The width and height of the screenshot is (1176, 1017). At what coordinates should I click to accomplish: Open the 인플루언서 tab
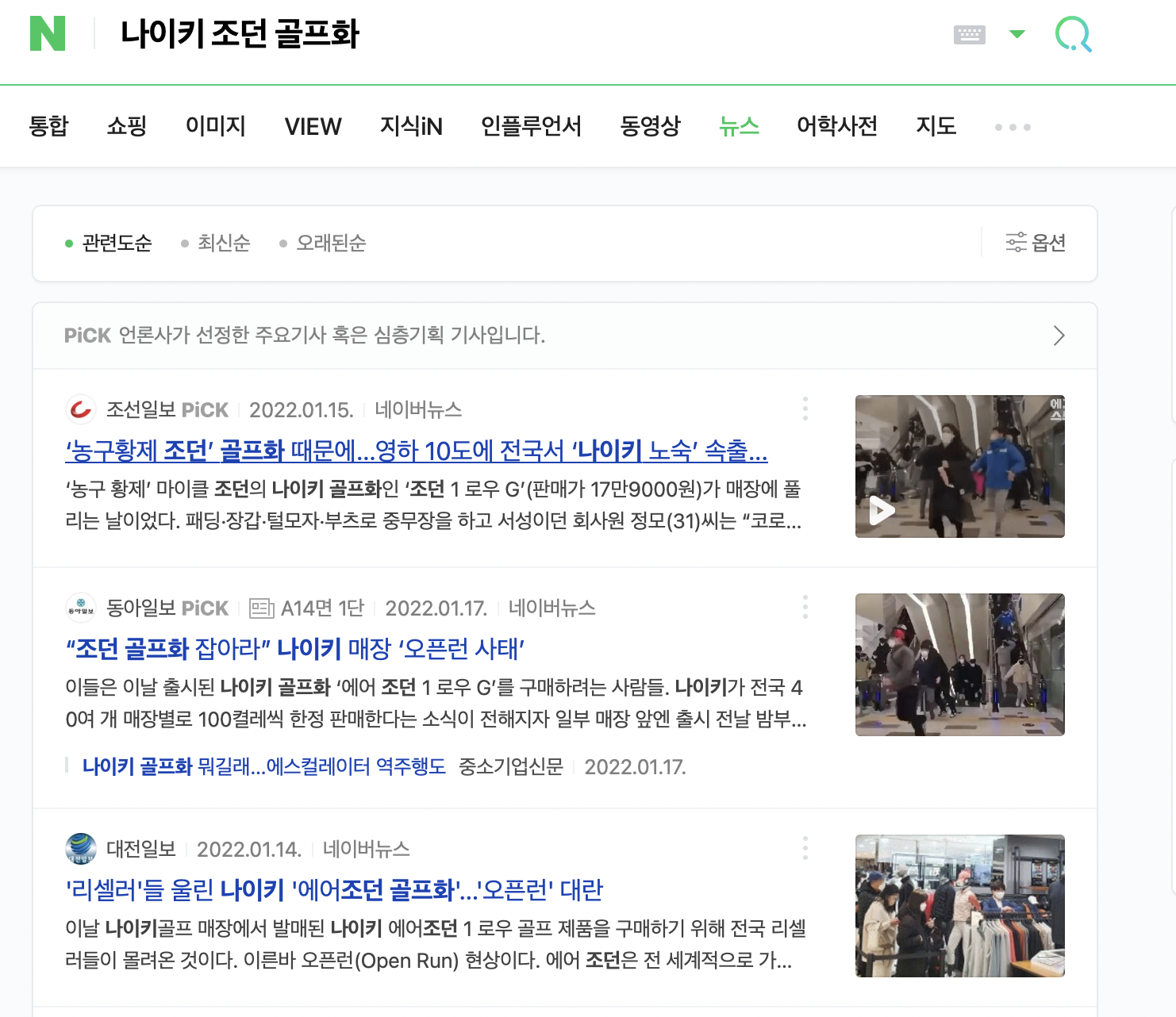click(x=531, y=126)
